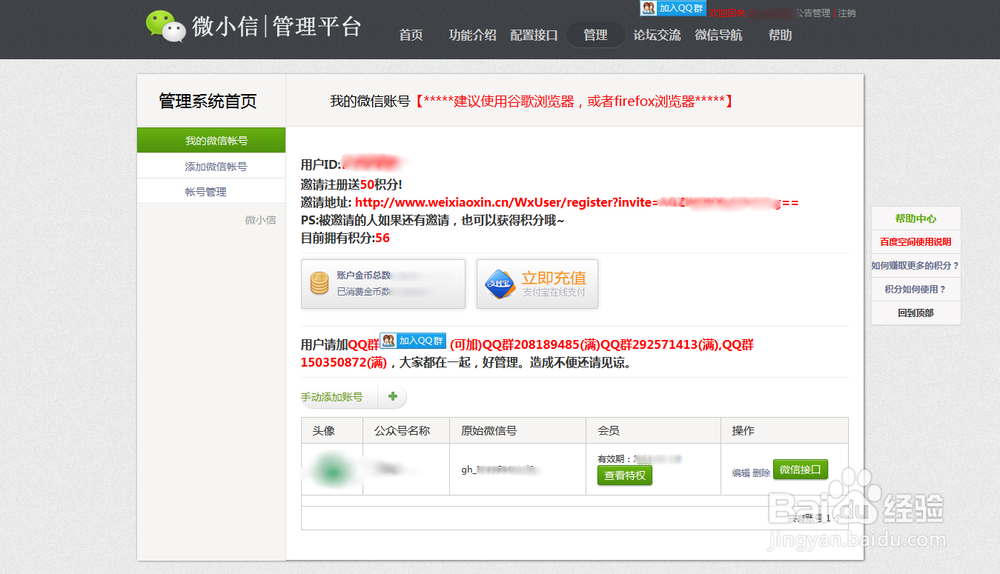Image resolution: width=1000 pixels, height=574 pixels.
Task: Open 积分如何使用？ link
Action: tap(916, 289)
